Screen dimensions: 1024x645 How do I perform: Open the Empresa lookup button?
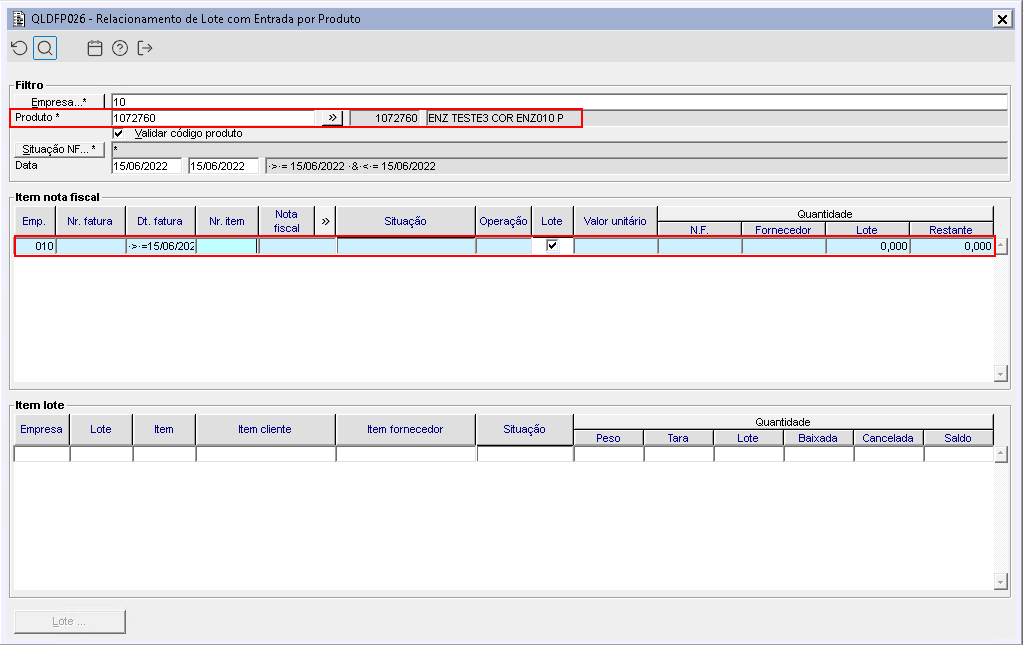click(59, 102)
